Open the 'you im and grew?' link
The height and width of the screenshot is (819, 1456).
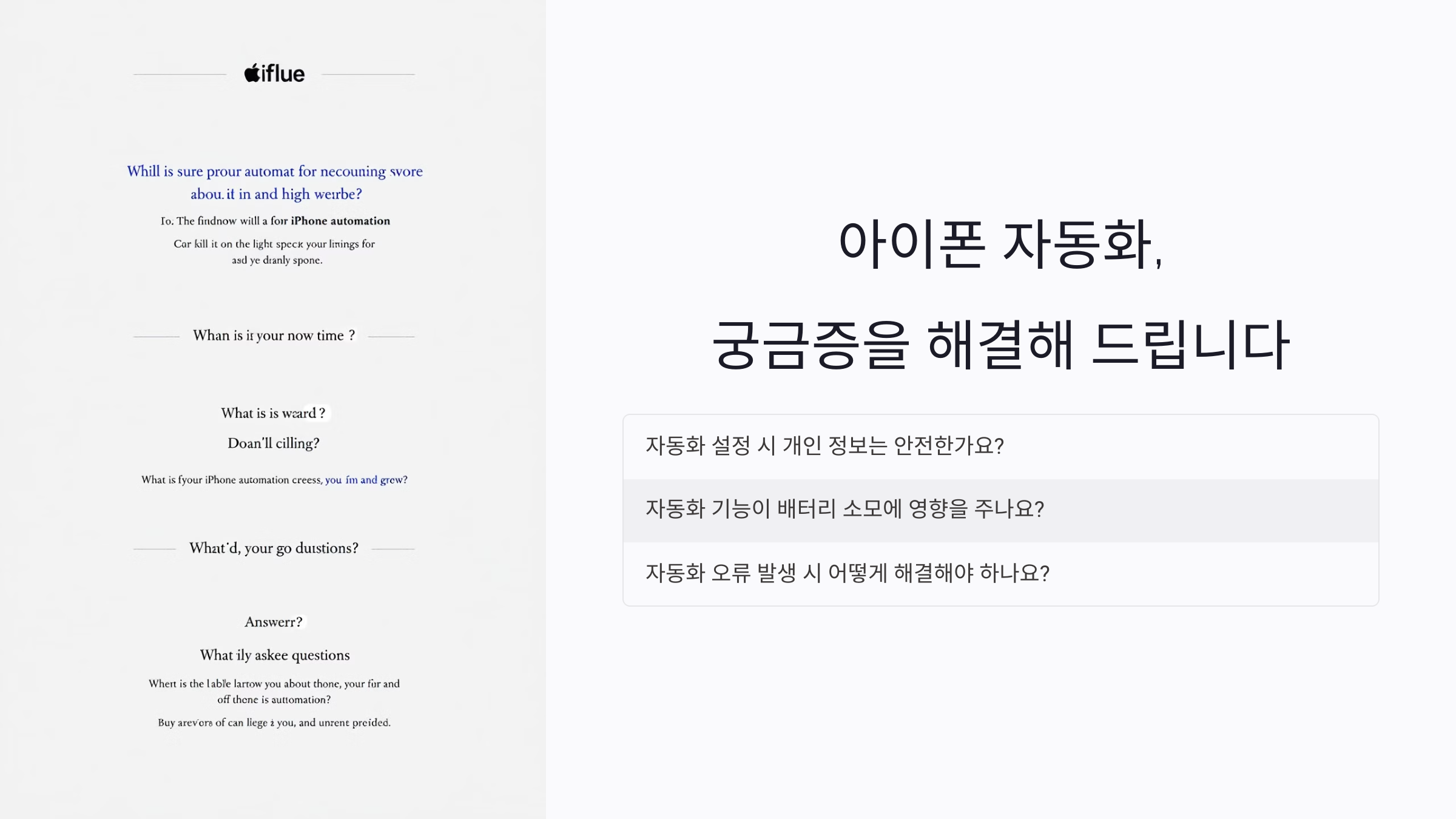point(366,480)
